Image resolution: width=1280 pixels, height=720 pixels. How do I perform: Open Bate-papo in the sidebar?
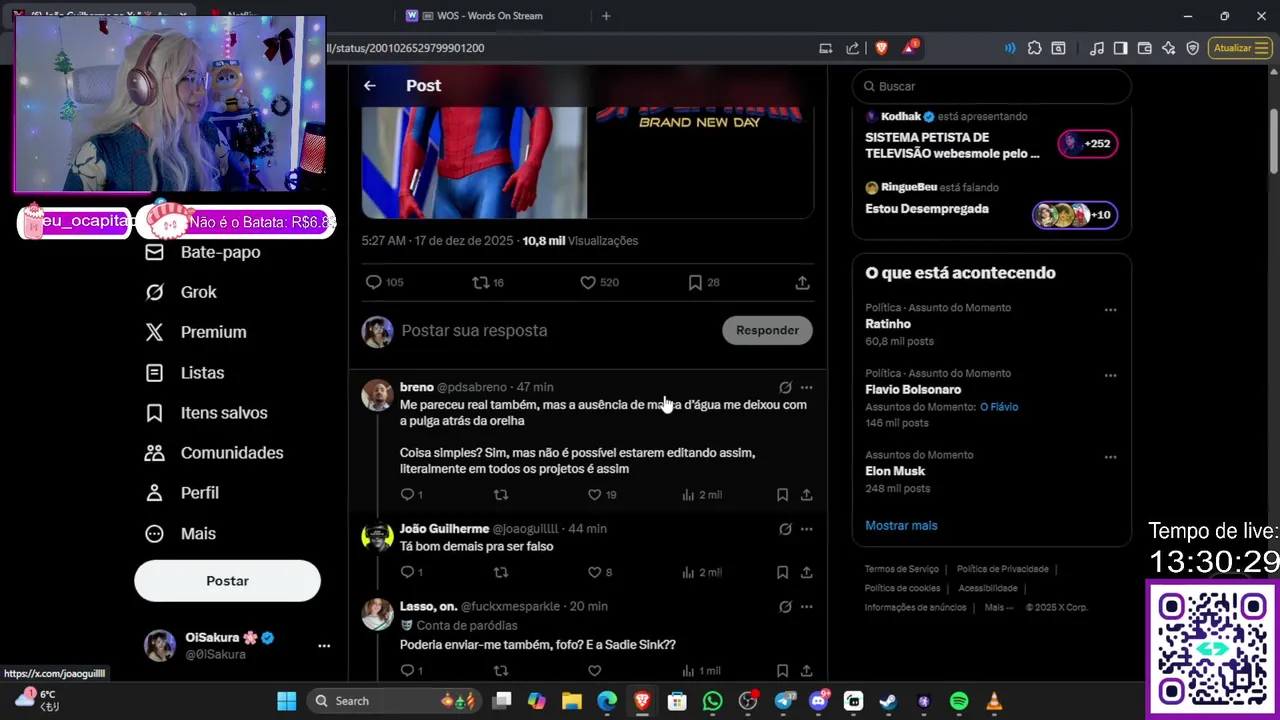point(203,252)
